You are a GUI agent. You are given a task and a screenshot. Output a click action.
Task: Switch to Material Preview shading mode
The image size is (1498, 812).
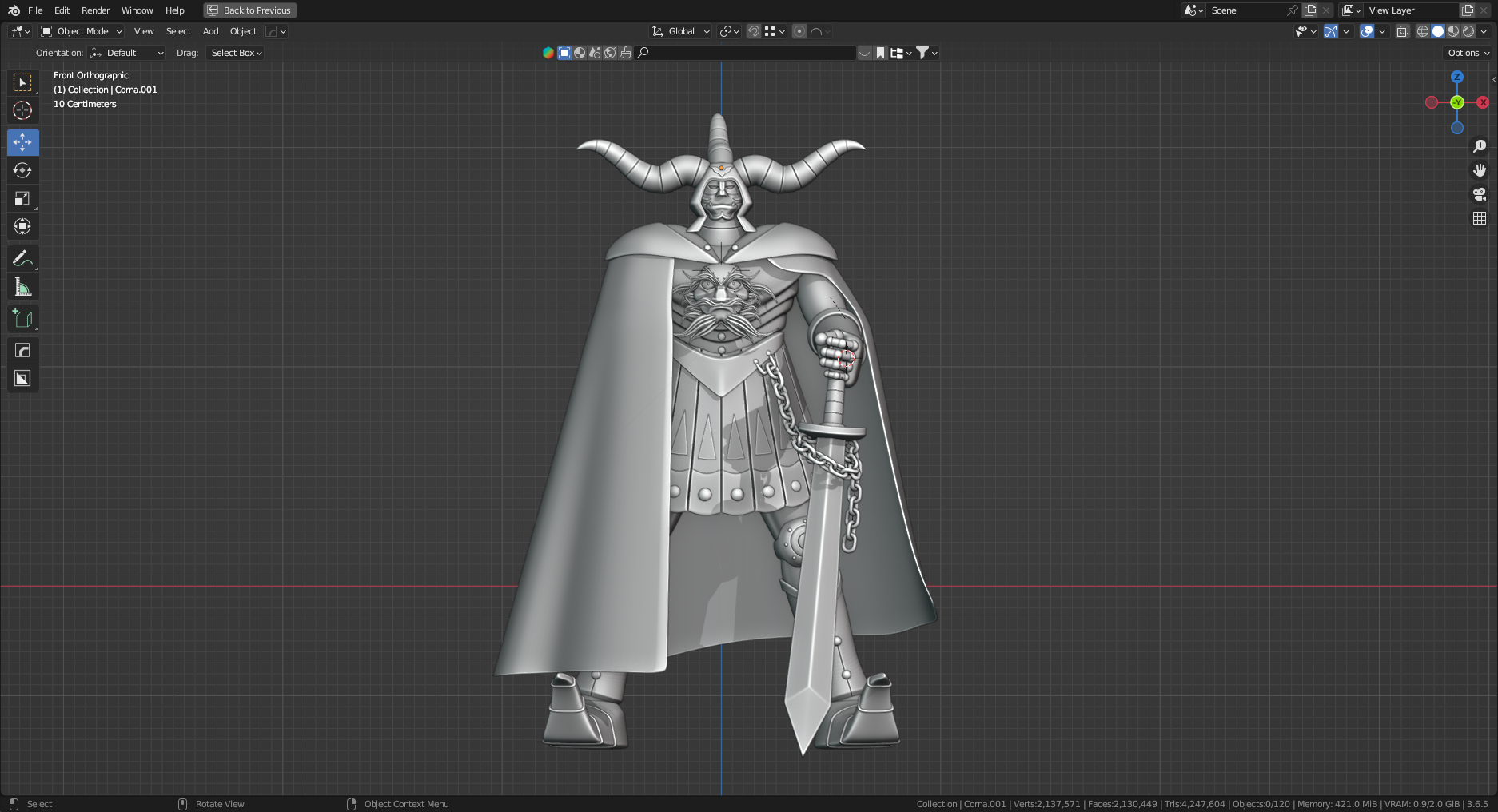click(1453, 31)
